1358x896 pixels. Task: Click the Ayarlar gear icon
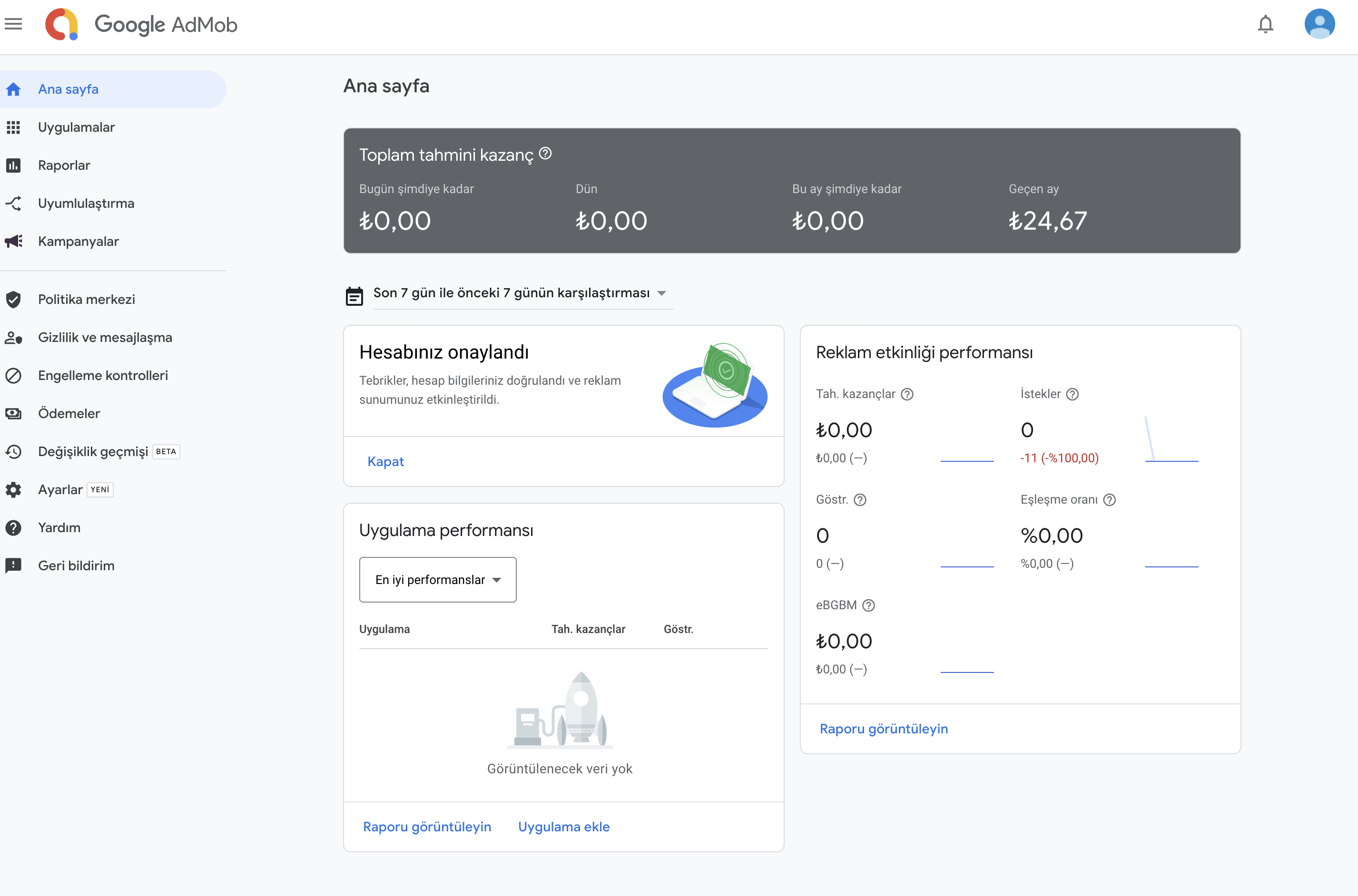click(x=14, y=490)
